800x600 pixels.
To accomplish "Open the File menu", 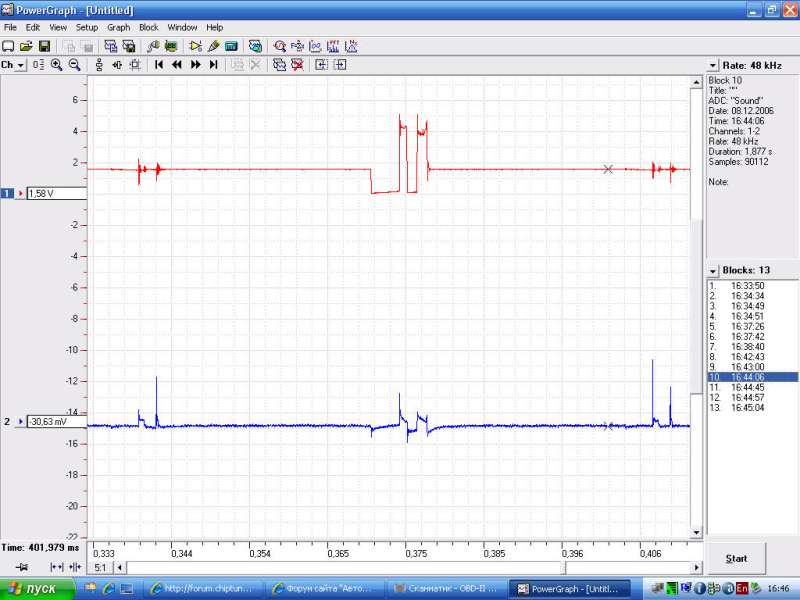I will 10,28.
